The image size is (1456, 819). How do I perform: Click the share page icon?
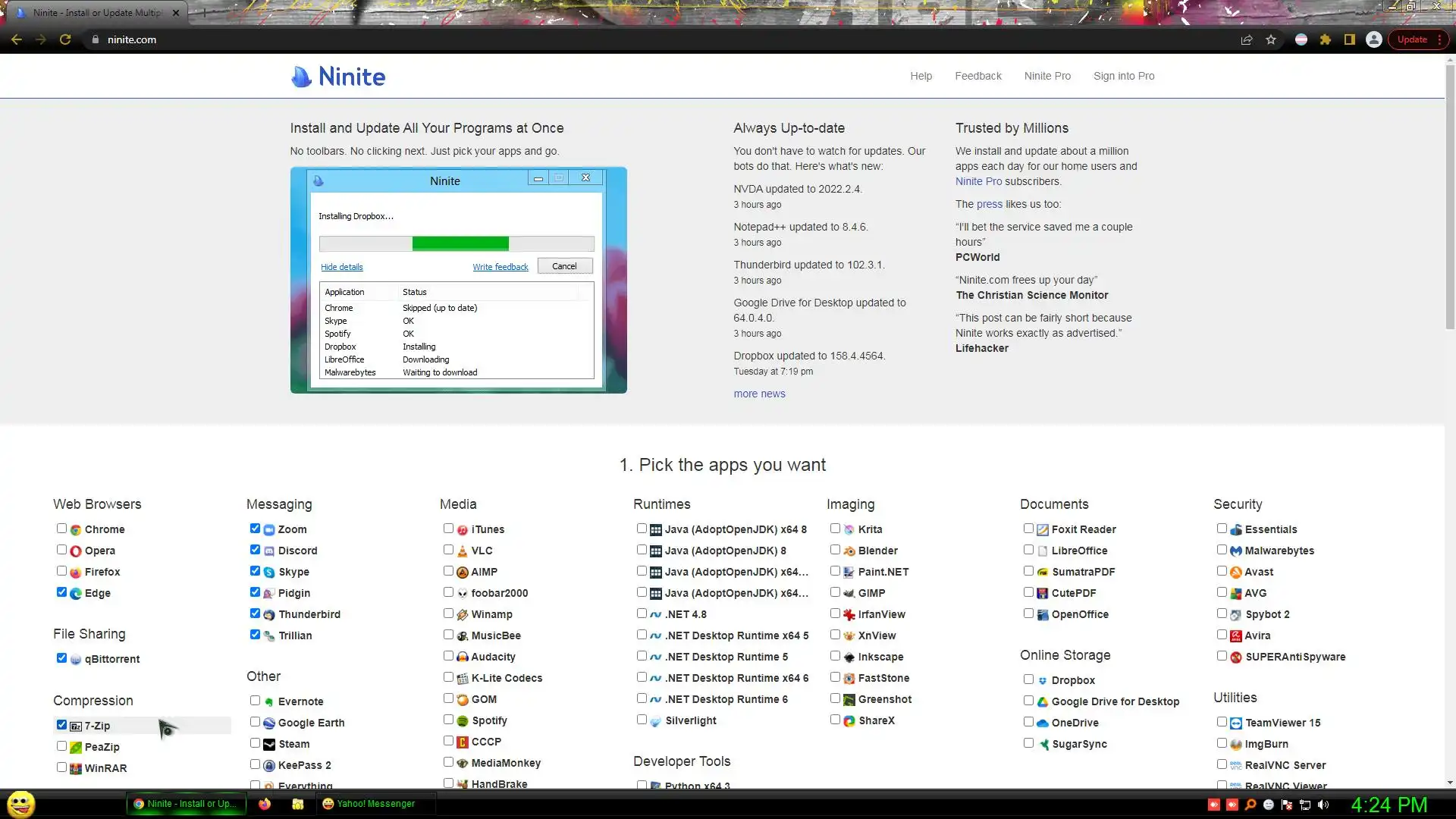[x=1246, y=39]
